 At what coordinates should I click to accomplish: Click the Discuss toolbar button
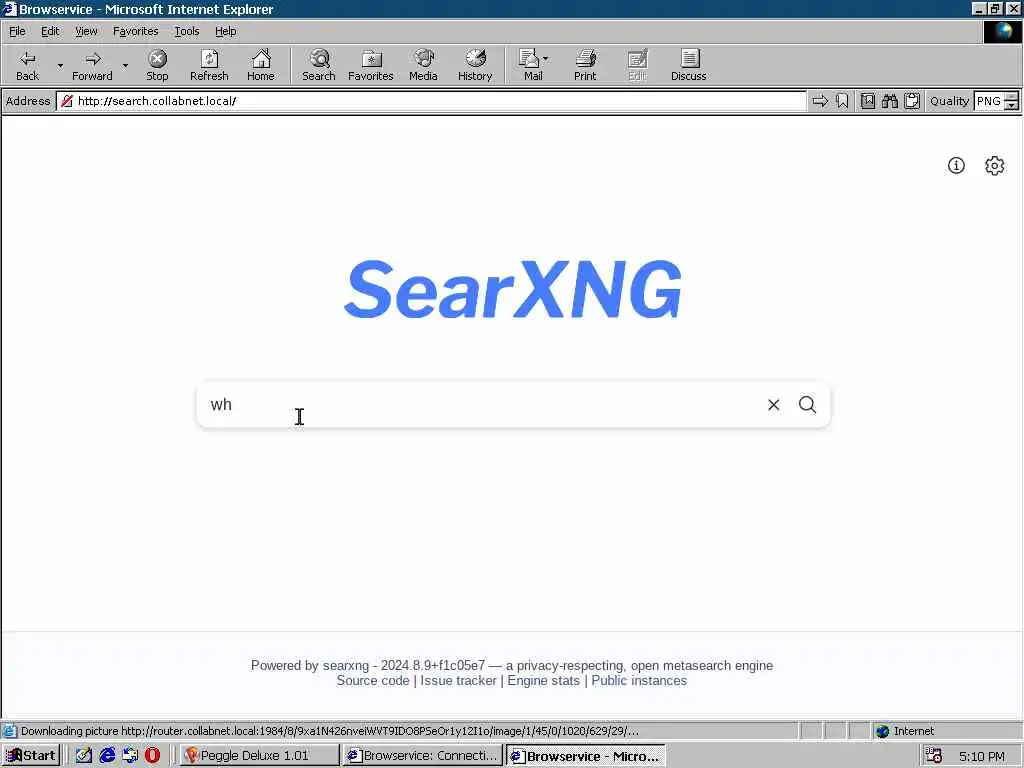[688, 65]
